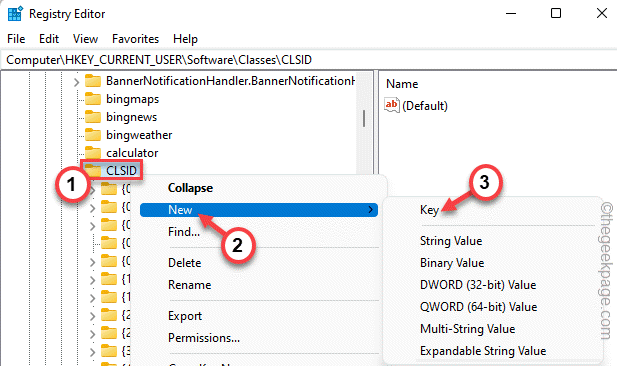The width and height of the screenshot is (617, 366).
Task: Open the New submenu
Action: pos(259,210)
